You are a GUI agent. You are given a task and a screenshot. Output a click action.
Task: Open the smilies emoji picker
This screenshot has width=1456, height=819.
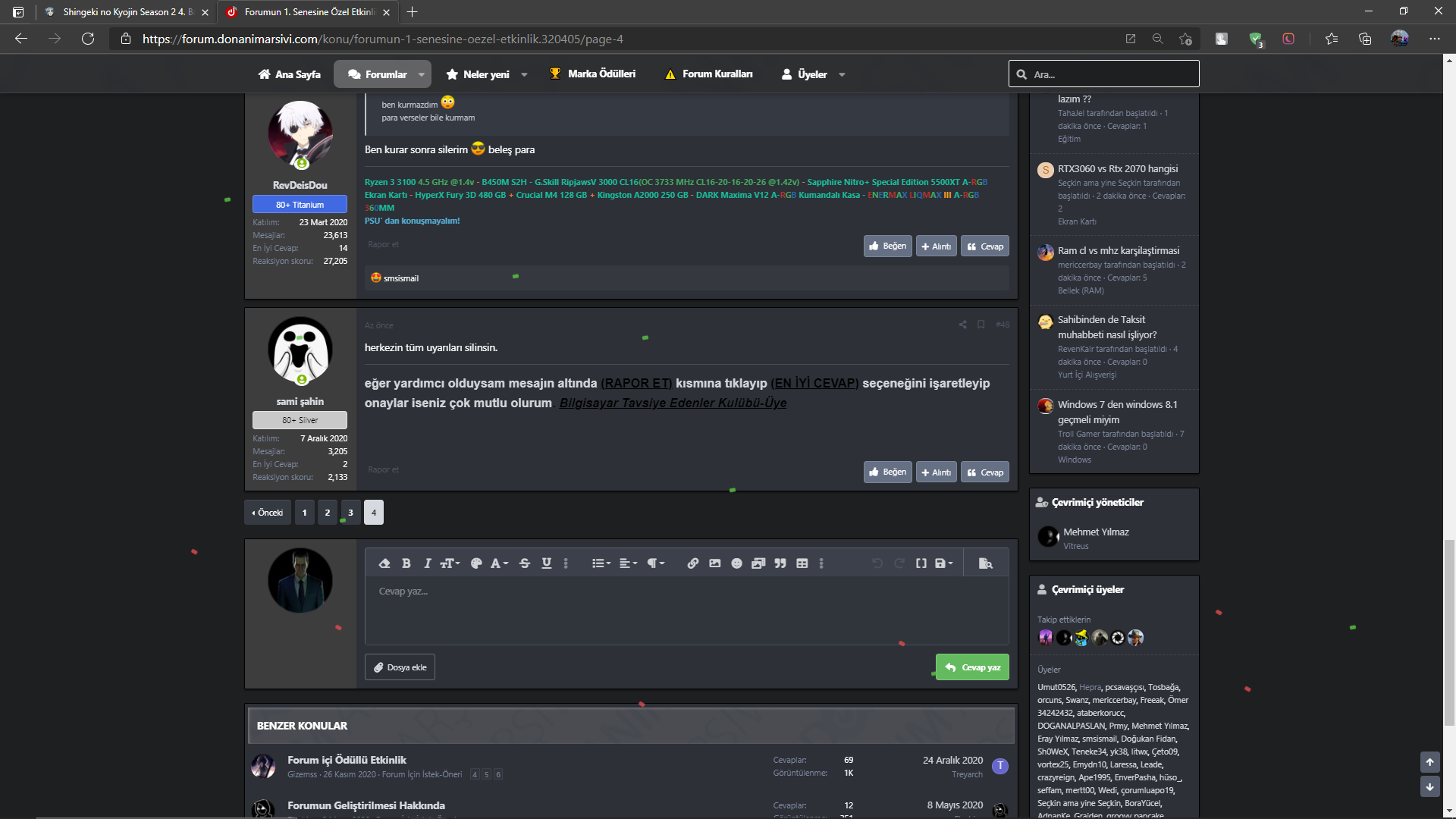coord(736,563)
